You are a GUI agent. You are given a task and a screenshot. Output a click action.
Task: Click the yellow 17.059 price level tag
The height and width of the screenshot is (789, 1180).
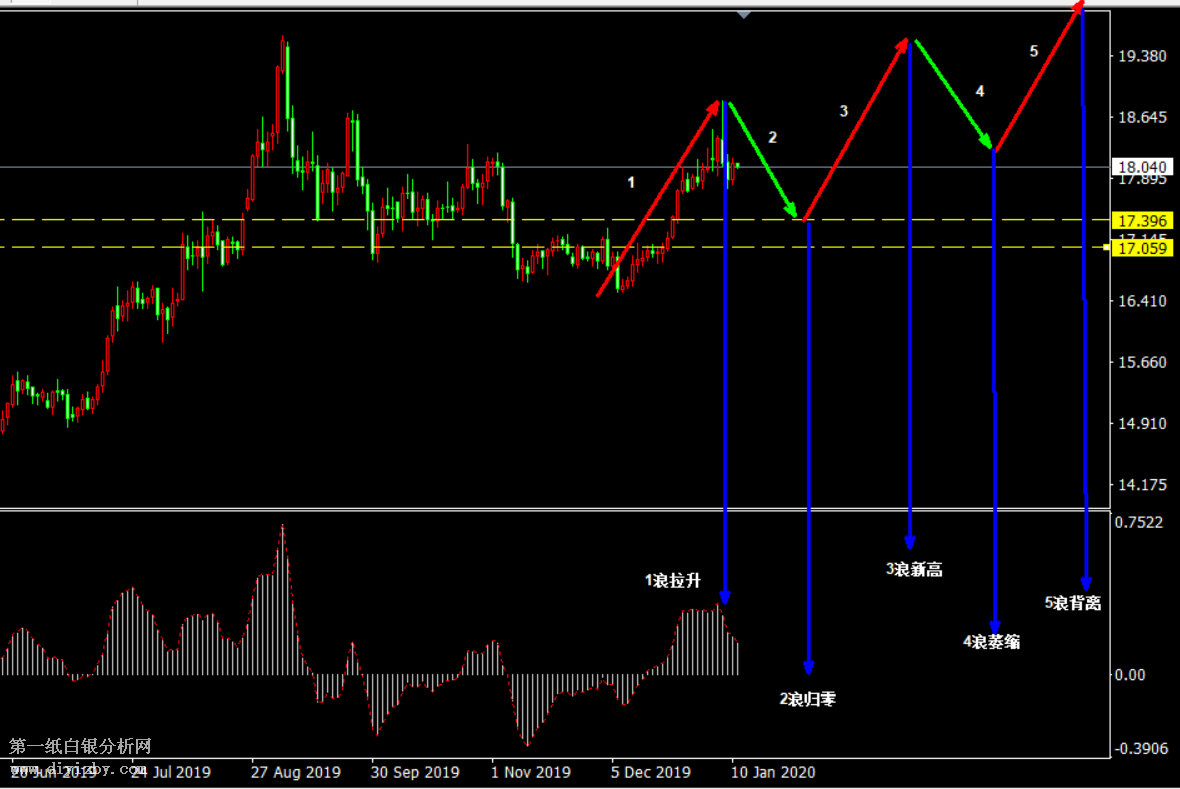[x=1140, y=247]
